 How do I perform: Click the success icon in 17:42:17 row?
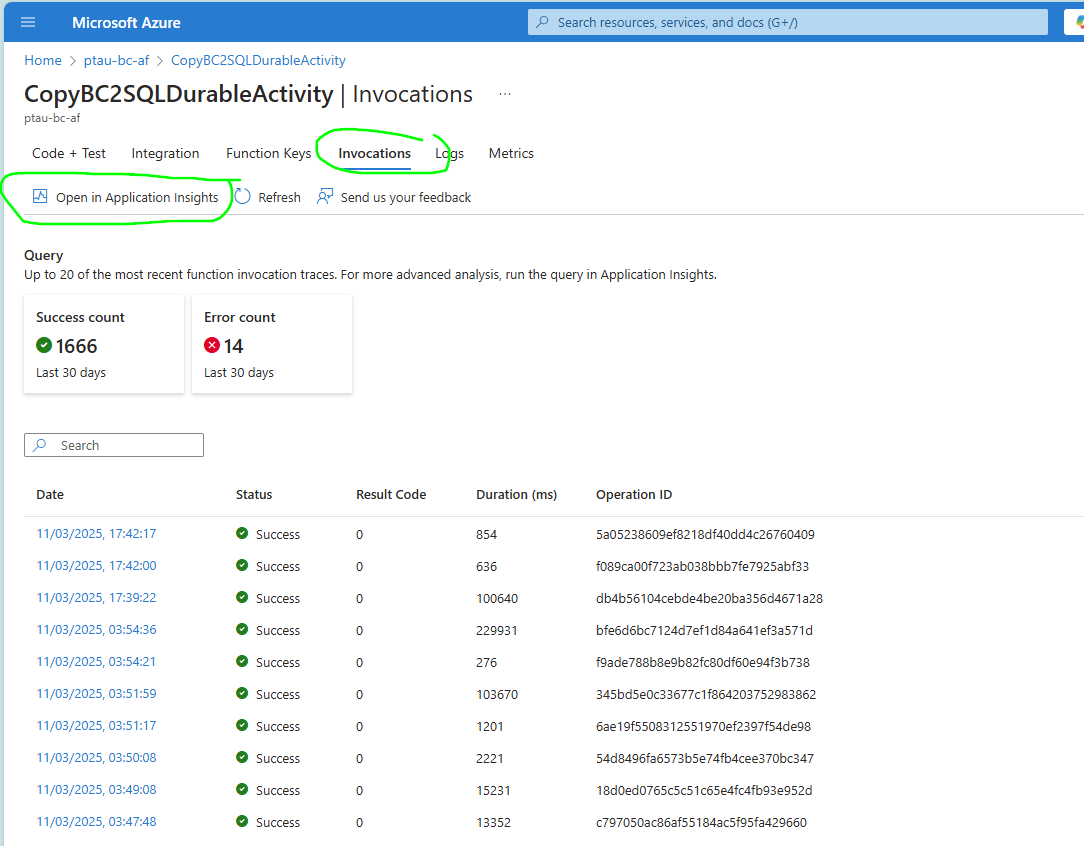coord(242,533)
